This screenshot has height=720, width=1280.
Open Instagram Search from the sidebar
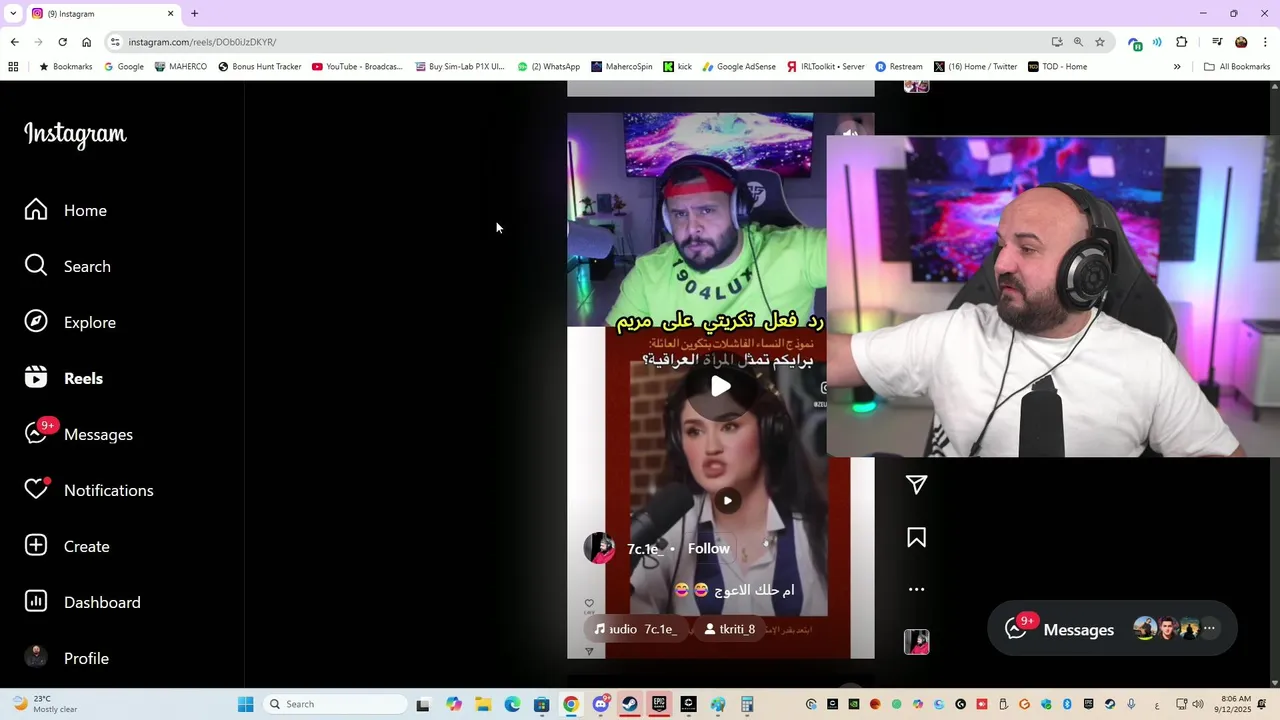point(68,266)
